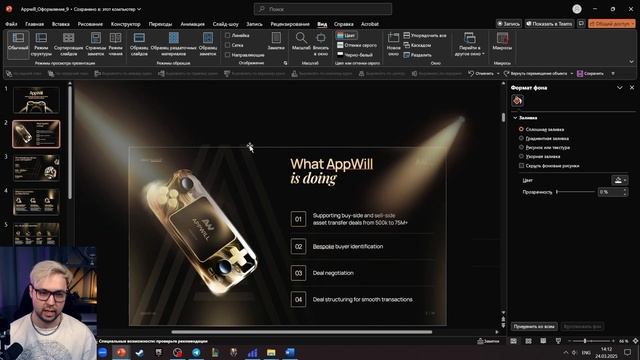
Task: Click the Применить ко всем button
Action: click(534, 327)
